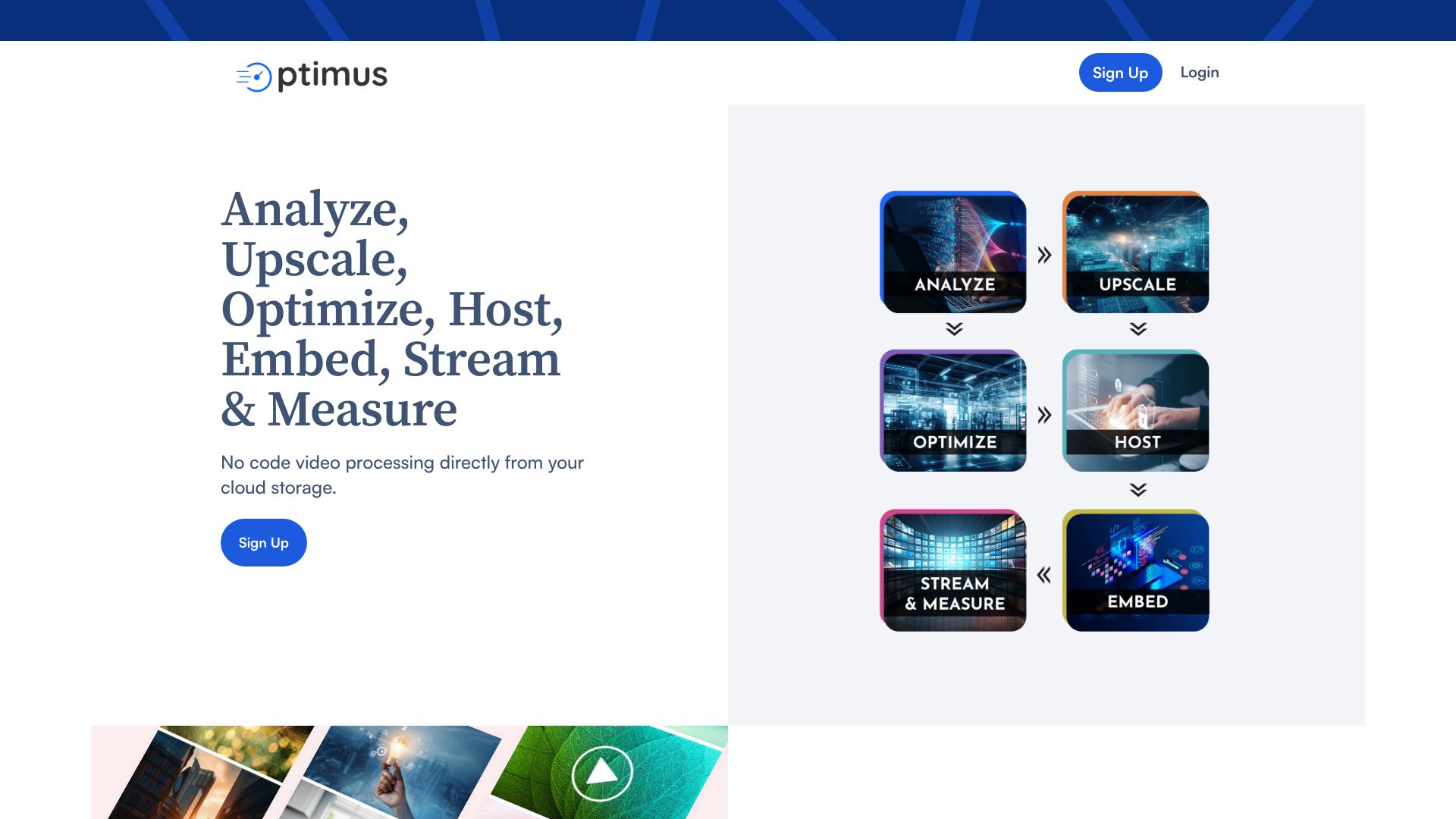Click the video preview thumbnail image
1456x819 pixels.
(603, 773)
